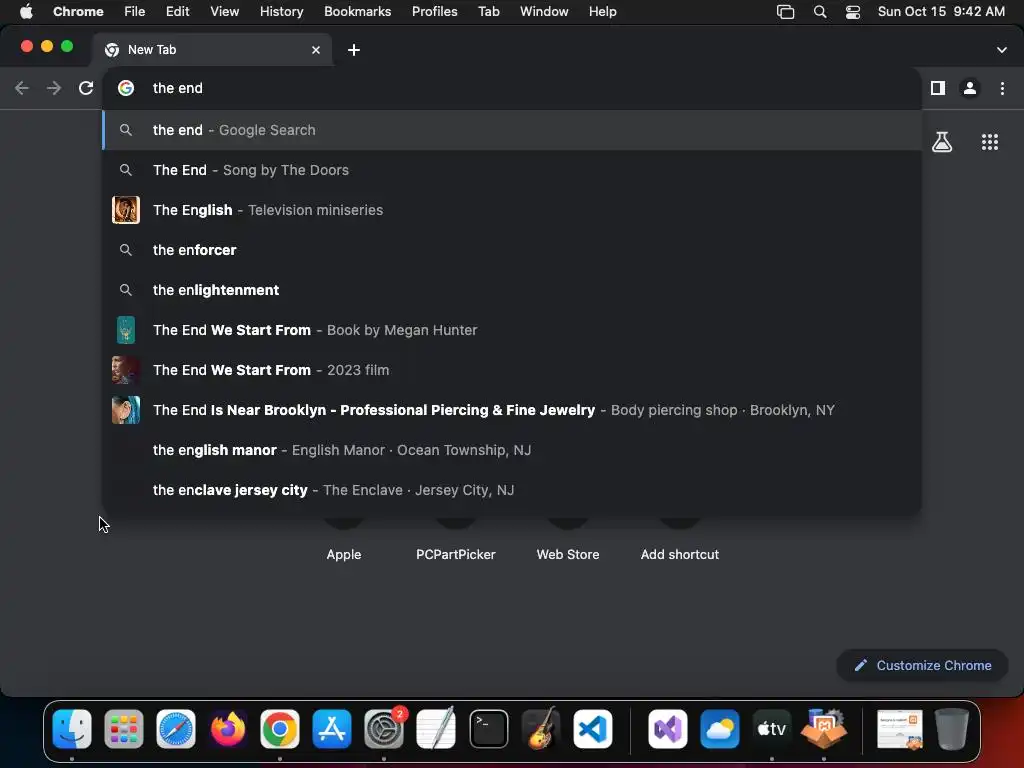The width and height of the screenshot is (1024, 768).
Task: Open the Apple logo menu
Action: click(x=26, y=12)
